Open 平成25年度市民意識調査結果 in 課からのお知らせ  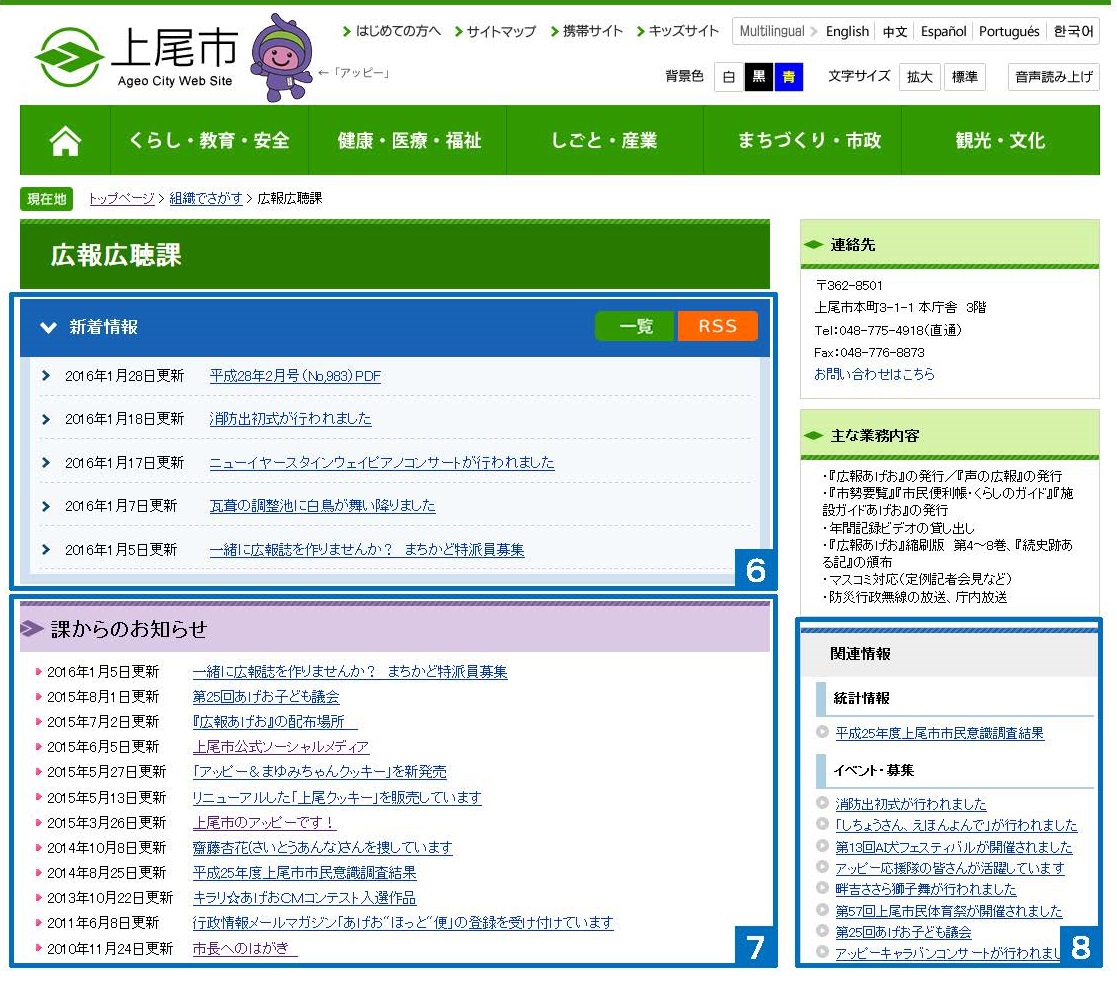[x=304, y=872]
